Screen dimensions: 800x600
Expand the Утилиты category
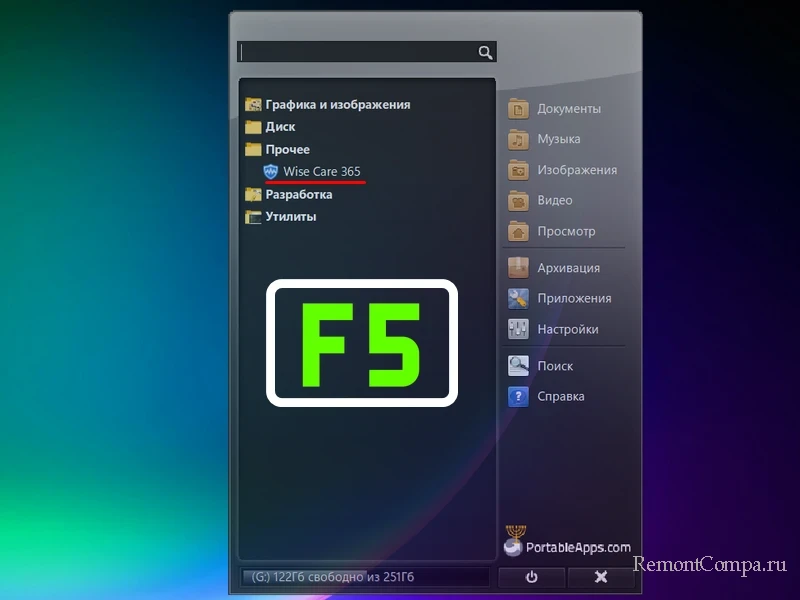[290, 216]
